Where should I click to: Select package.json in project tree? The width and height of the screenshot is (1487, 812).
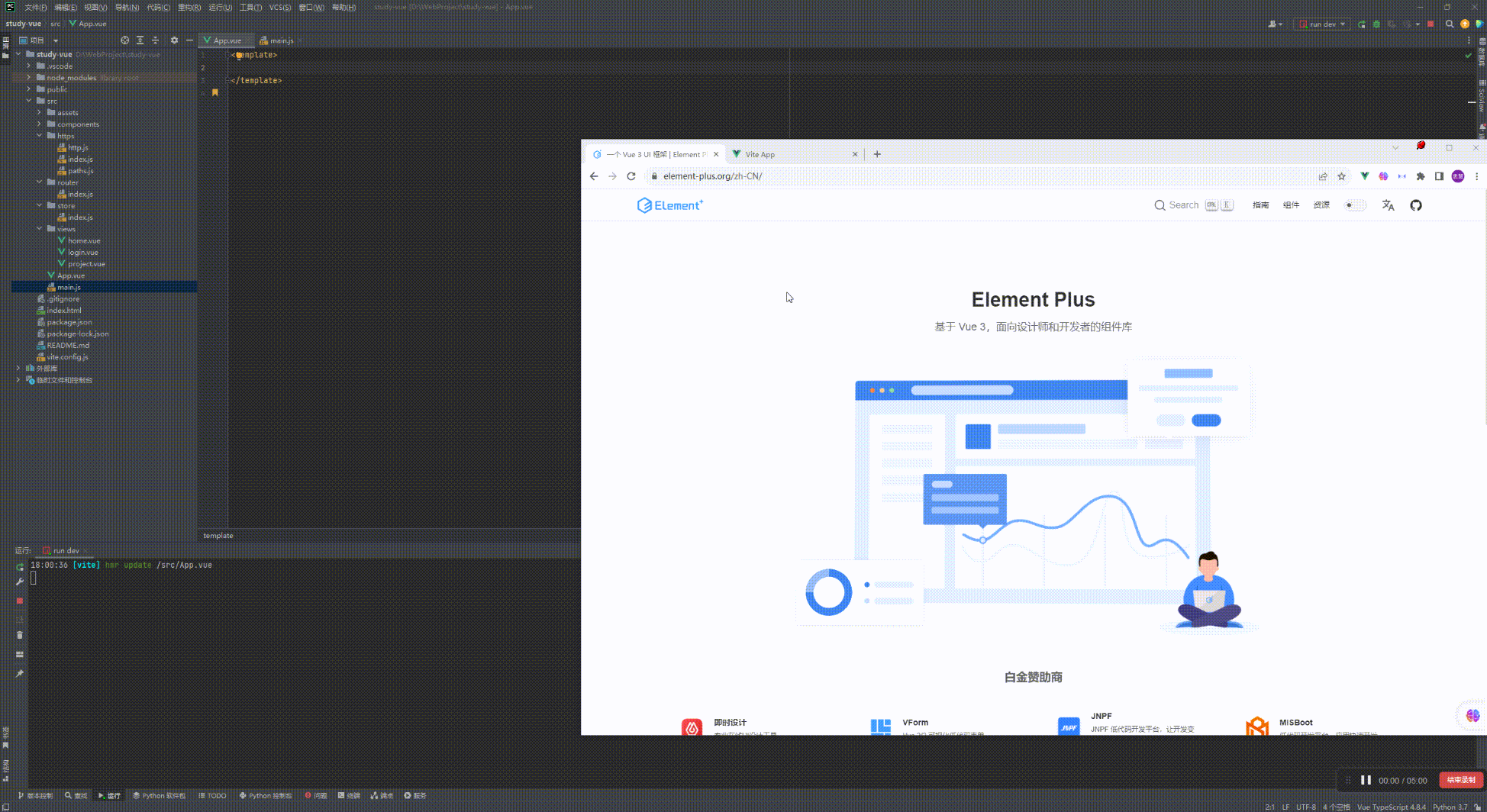pos(69,322)
